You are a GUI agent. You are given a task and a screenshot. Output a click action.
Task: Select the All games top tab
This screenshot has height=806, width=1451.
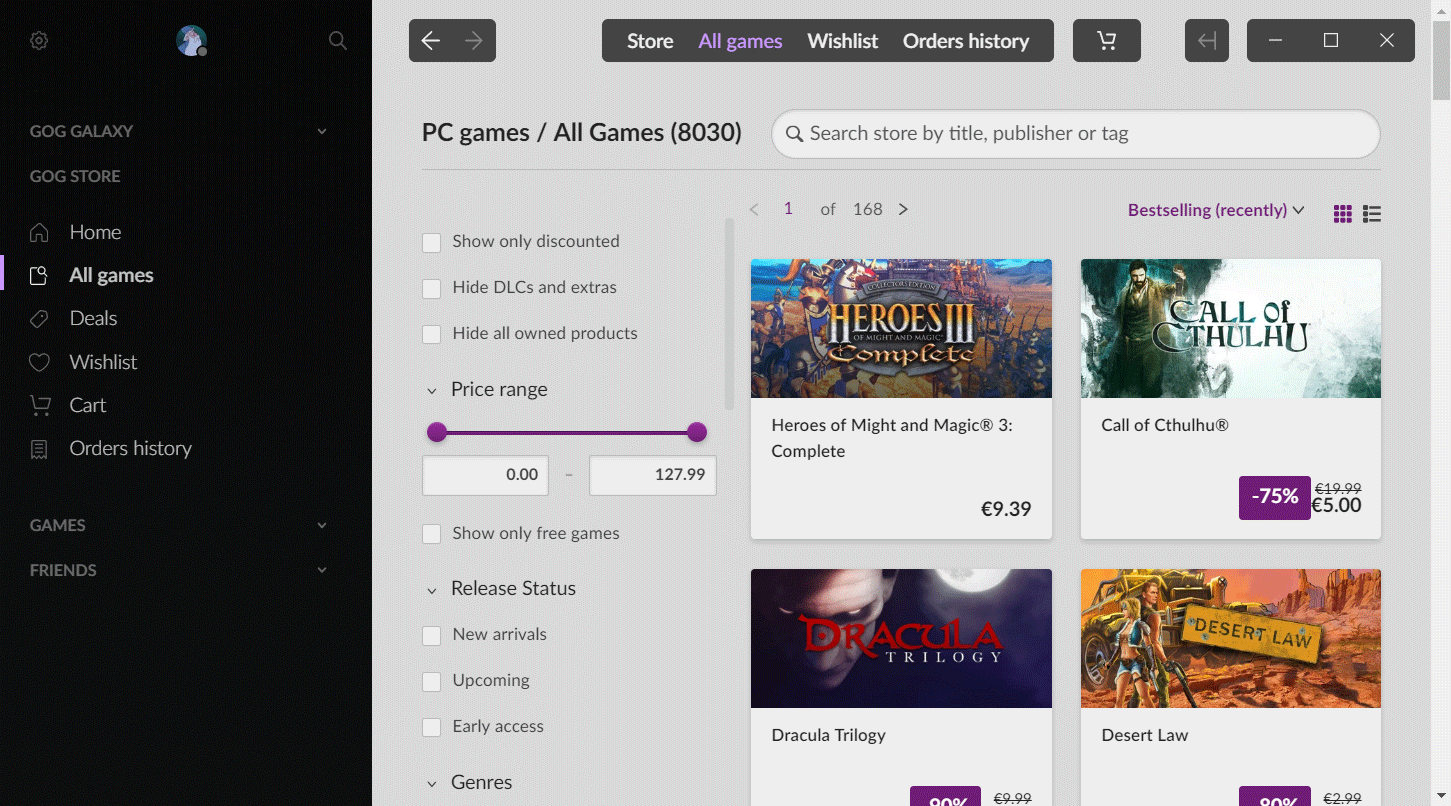point(740,41)
